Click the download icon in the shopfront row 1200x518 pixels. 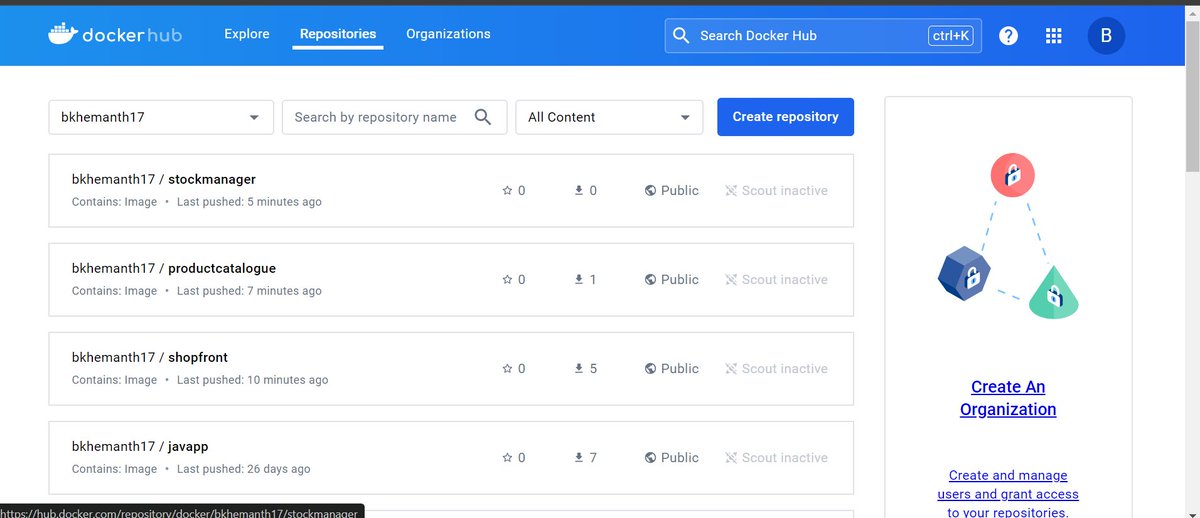pyautogui.click(x=578, y=368)
